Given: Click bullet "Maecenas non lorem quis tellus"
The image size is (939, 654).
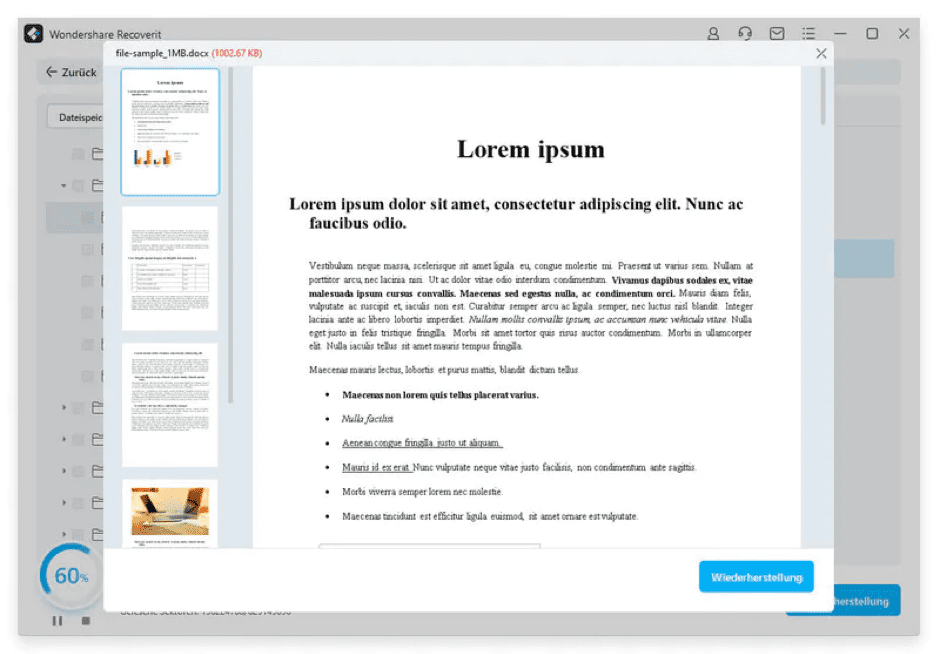Looking at the screenshot, I should [440, 395].
